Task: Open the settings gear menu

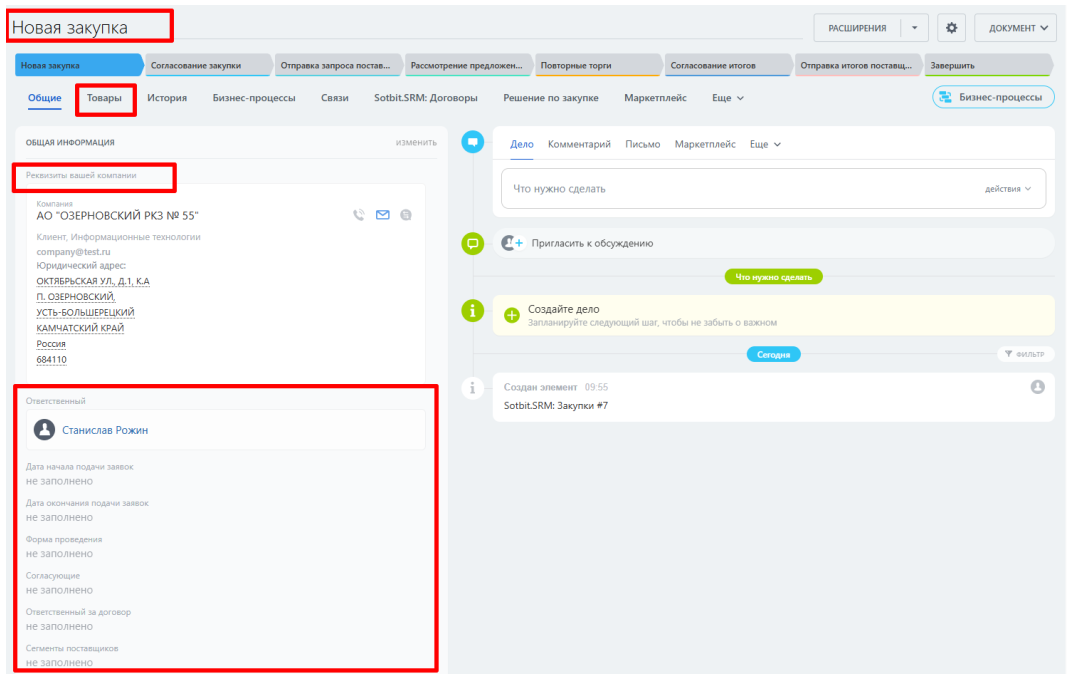Action: [951, 28]
